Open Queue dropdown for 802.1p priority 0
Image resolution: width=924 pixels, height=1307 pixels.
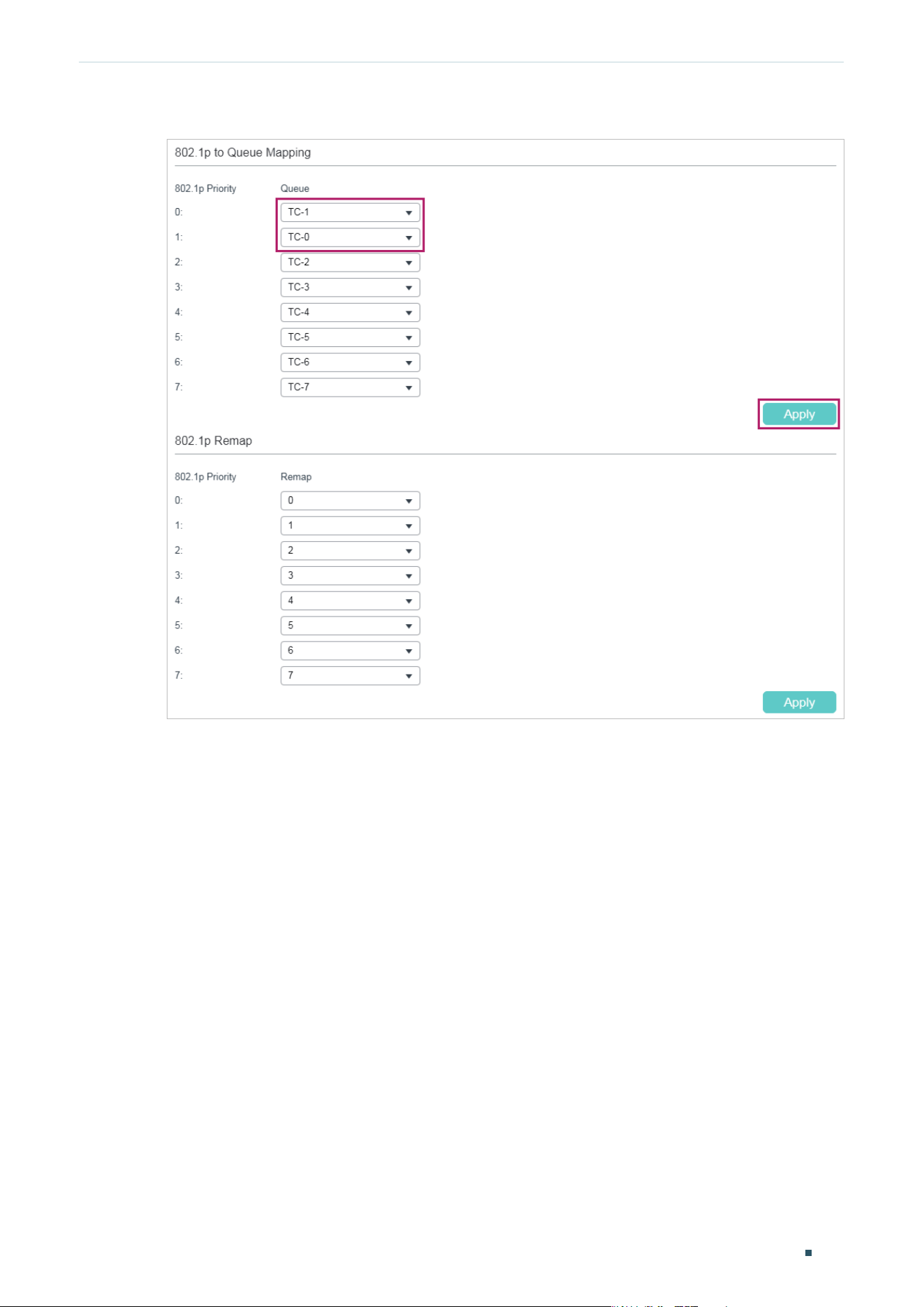pos(350,212)
